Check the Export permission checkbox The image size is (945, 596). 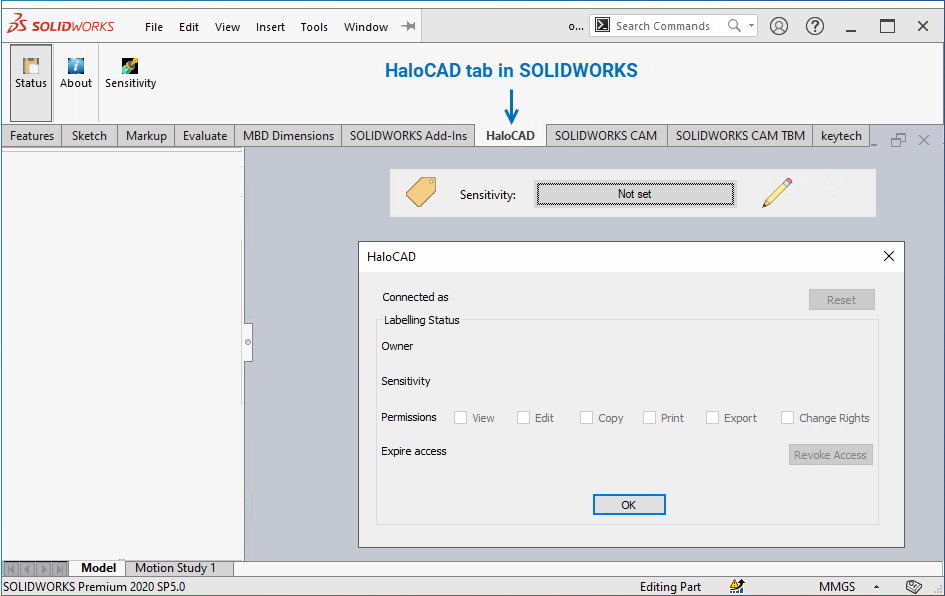tap(712, 418)
